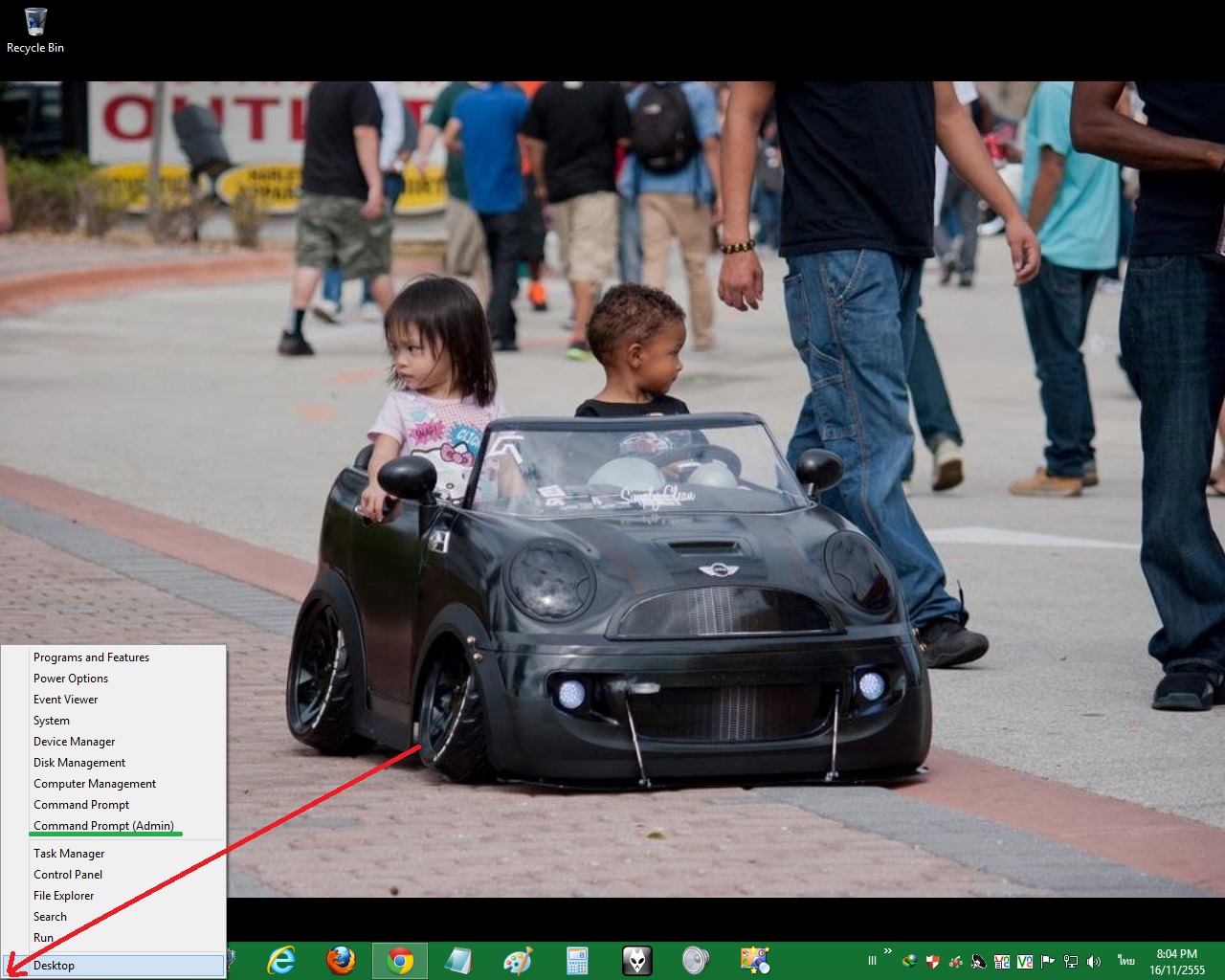Open the Action Center flag icon

(x=1048, y=961)
